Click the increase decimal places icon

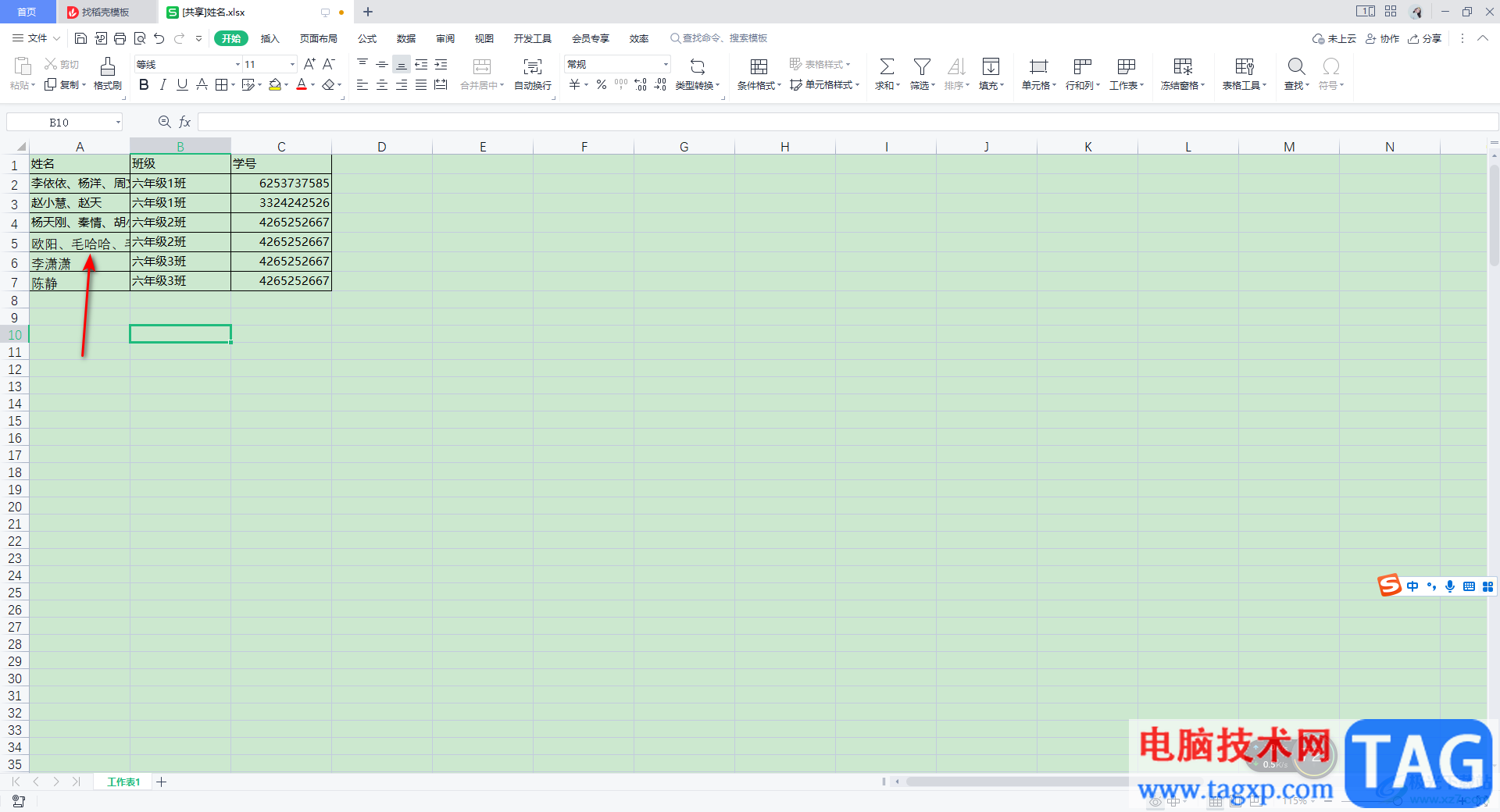tap(641, 84)
